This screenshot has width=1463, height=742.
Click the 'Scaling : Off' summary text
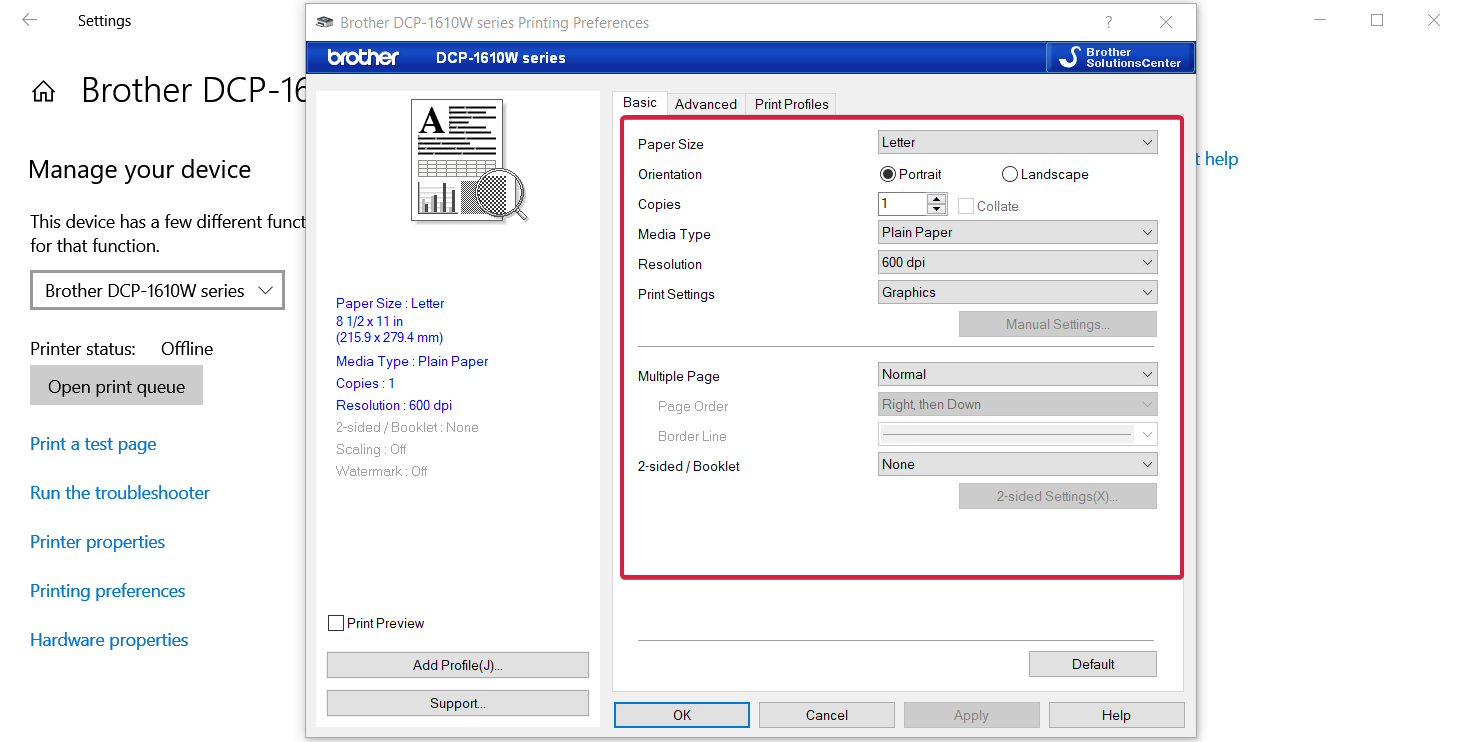tap(371, 449)
